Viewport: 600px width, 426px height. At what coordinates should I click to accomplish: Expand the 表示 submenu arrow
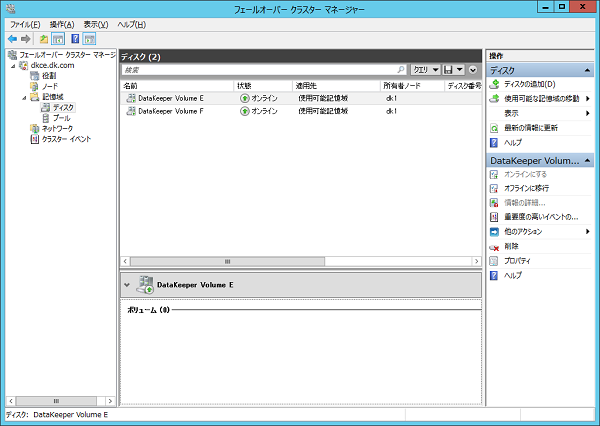click(x=587, y=113)
